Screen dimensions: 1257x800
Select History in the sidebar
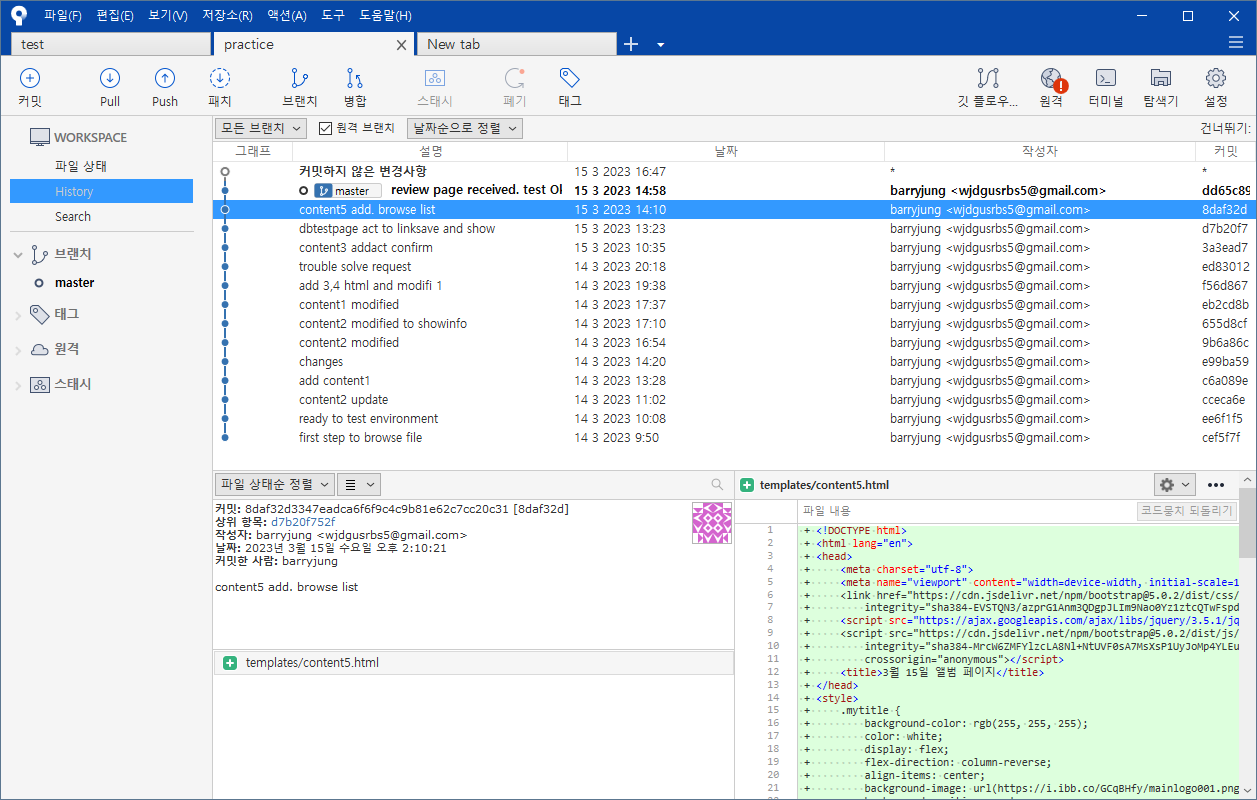(x=101, y=191)
